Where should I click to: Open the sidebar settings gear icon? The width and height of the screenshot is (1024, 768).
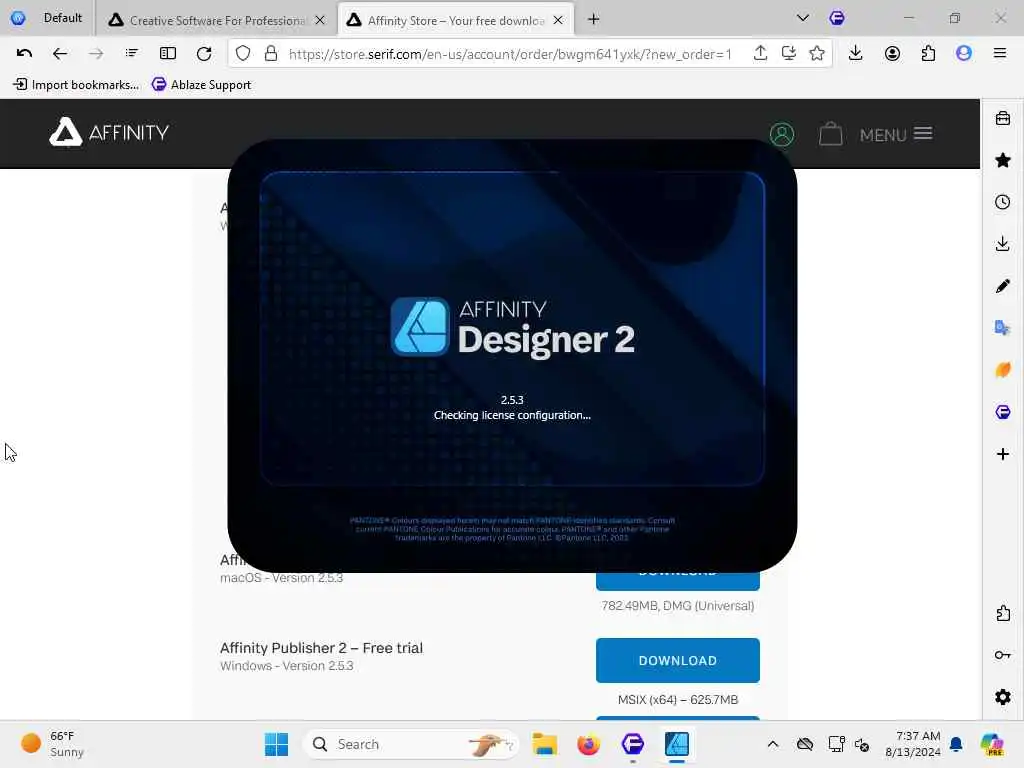(1003, 697)
